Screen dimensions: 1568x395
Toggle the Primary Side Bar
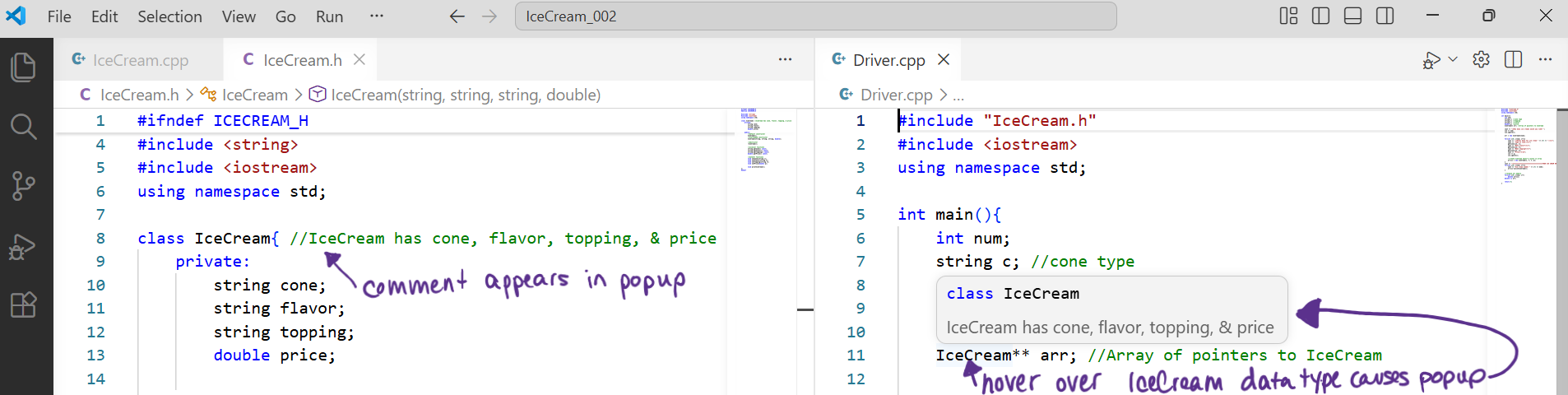[x=1320, y=16]
